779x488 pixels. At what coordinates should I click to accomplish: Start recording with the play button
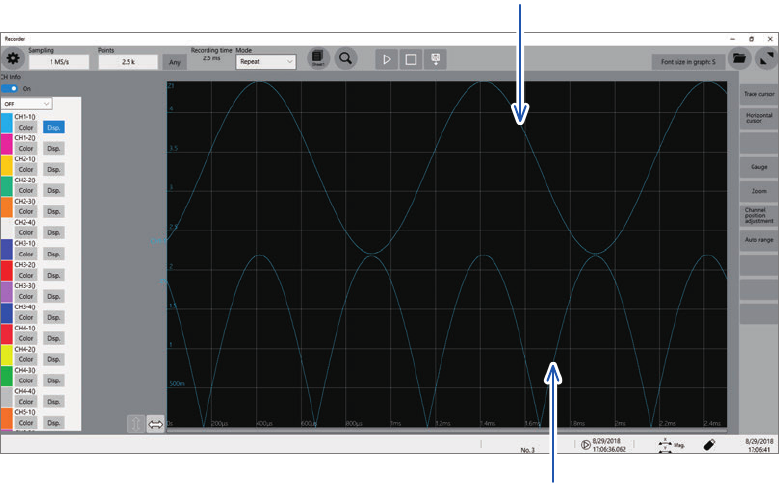point(387,60)
